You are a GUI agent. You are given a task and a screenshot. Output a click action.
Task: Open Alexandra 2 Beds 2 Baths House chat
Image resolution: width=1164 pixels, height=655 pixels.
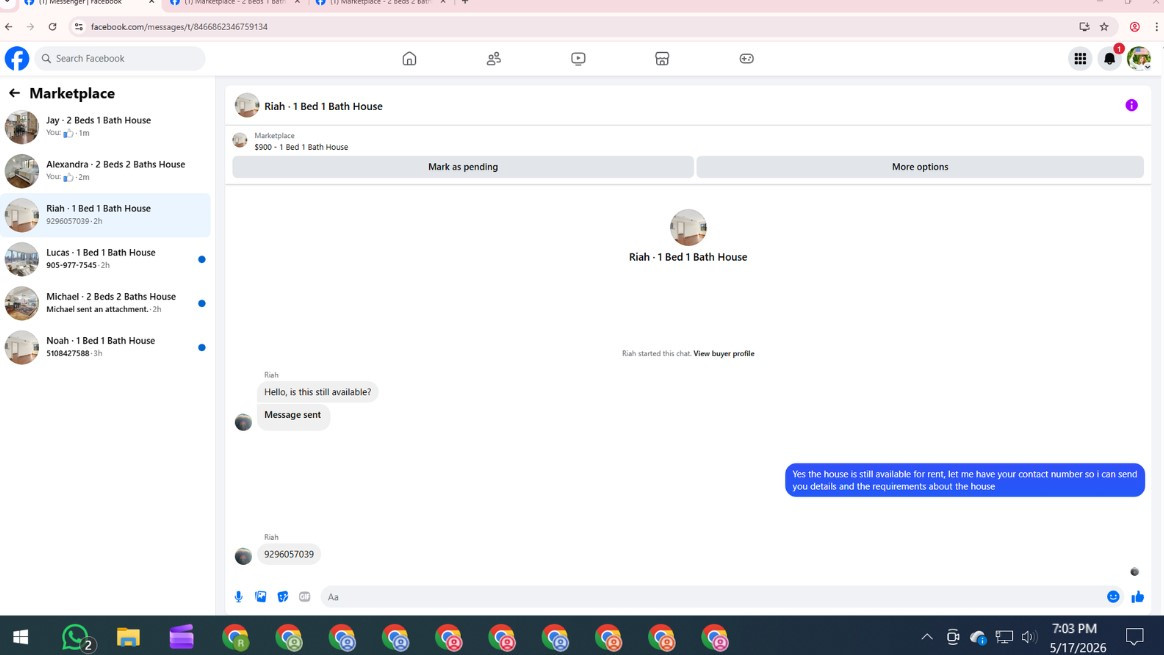point(106,171)
